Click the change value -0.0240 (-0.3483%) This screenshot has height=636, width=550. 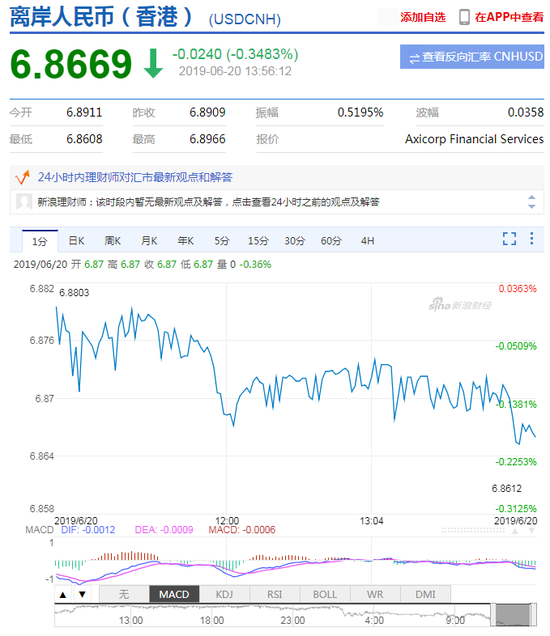coord(235,54)
